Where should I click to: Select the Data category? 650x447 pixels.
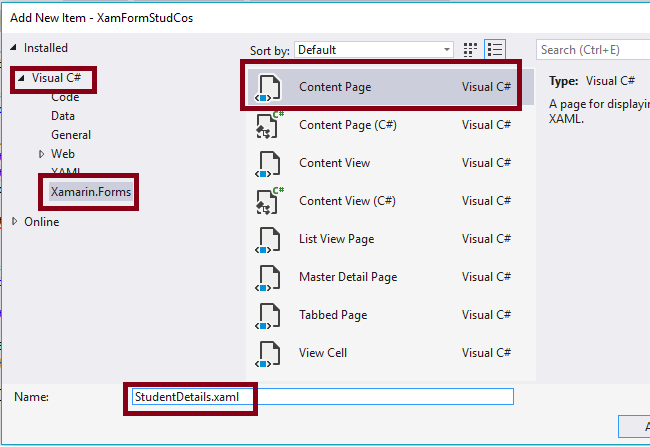coord(63,116)
